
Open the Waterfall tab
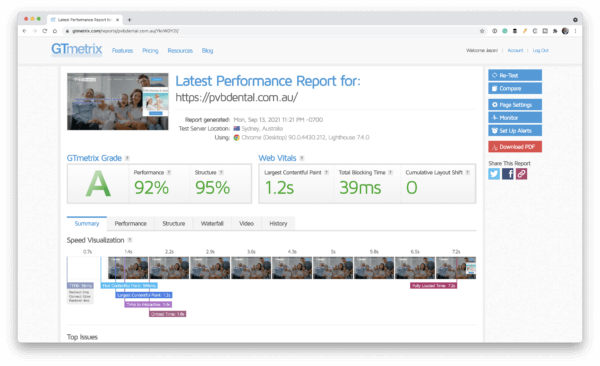(x=212, y=224)
